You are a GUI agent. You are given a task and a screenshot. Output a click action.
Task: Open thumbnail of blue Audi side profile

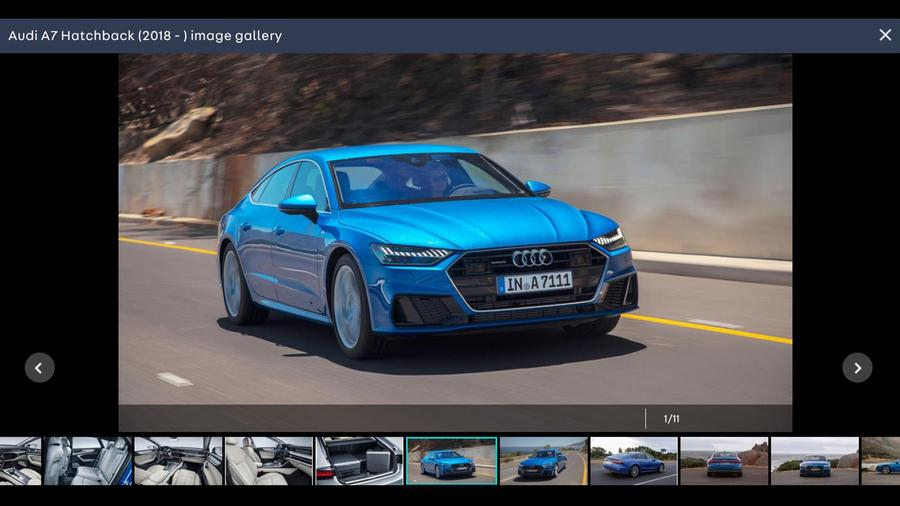coord(634,461)
